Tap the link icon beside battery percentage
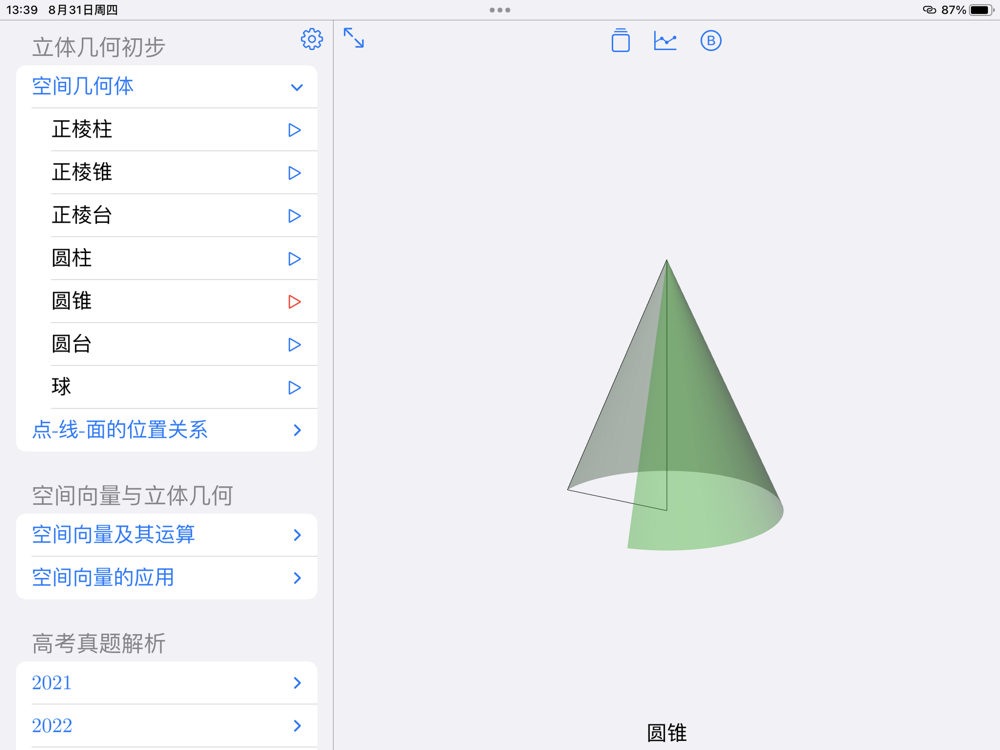Viewport: 1000px width, 750px height. [x=929, y=10]
